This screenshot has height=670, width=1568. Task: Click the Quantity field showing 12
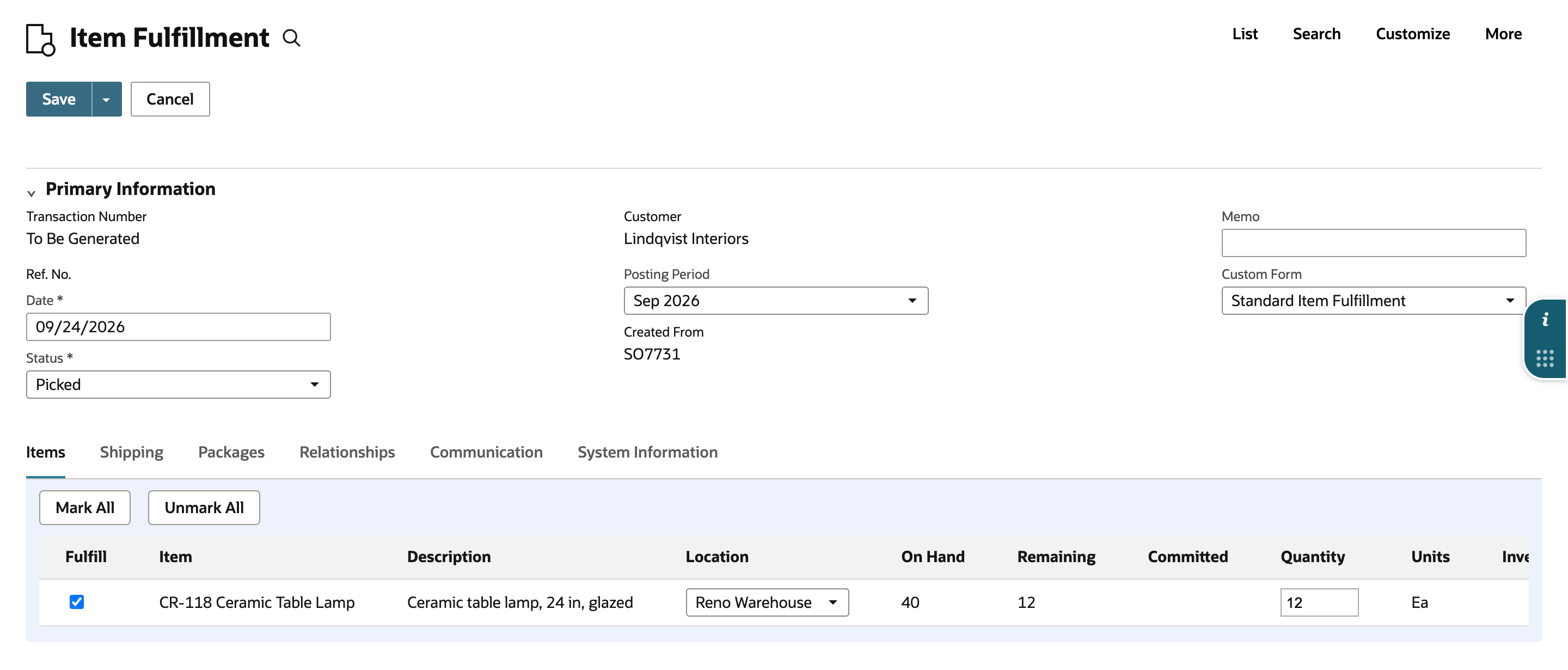pyautogui.click(x=1319, y=602)
